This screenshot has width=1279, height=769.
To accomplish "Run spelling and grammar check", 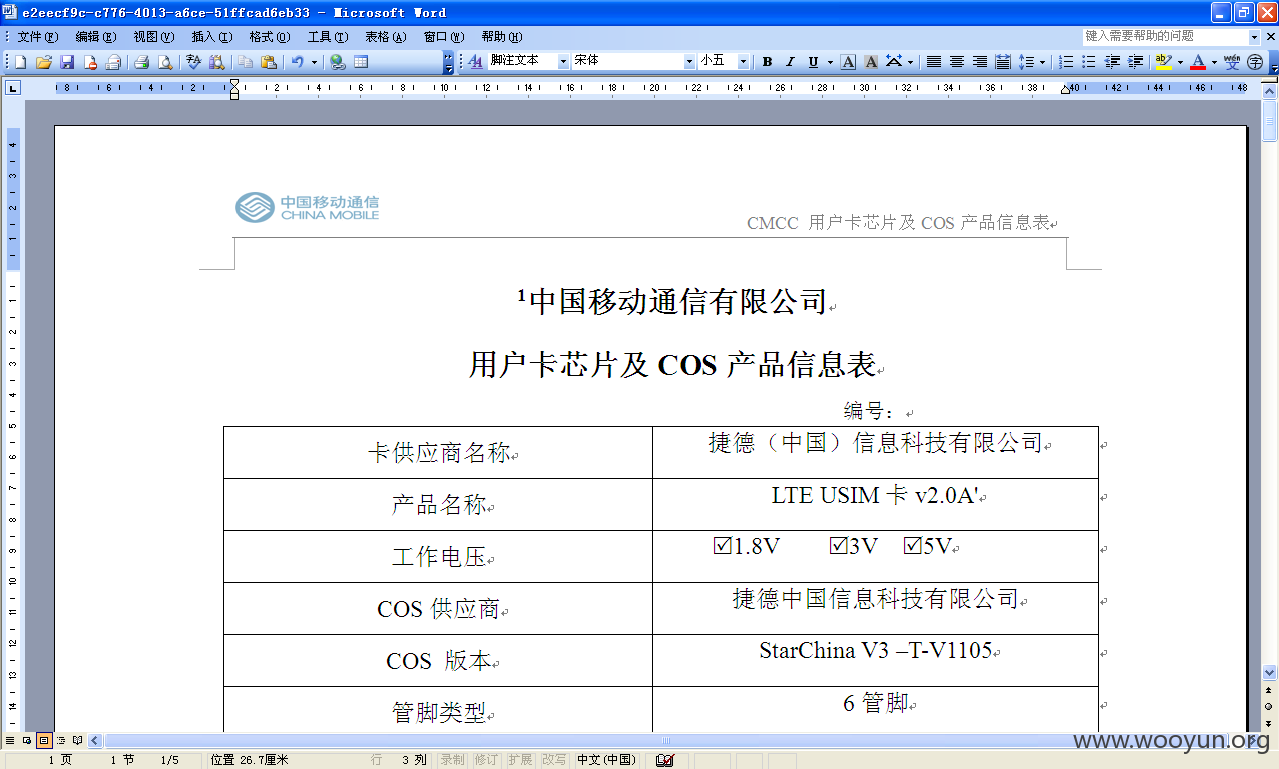I will (x=193, y=62).
